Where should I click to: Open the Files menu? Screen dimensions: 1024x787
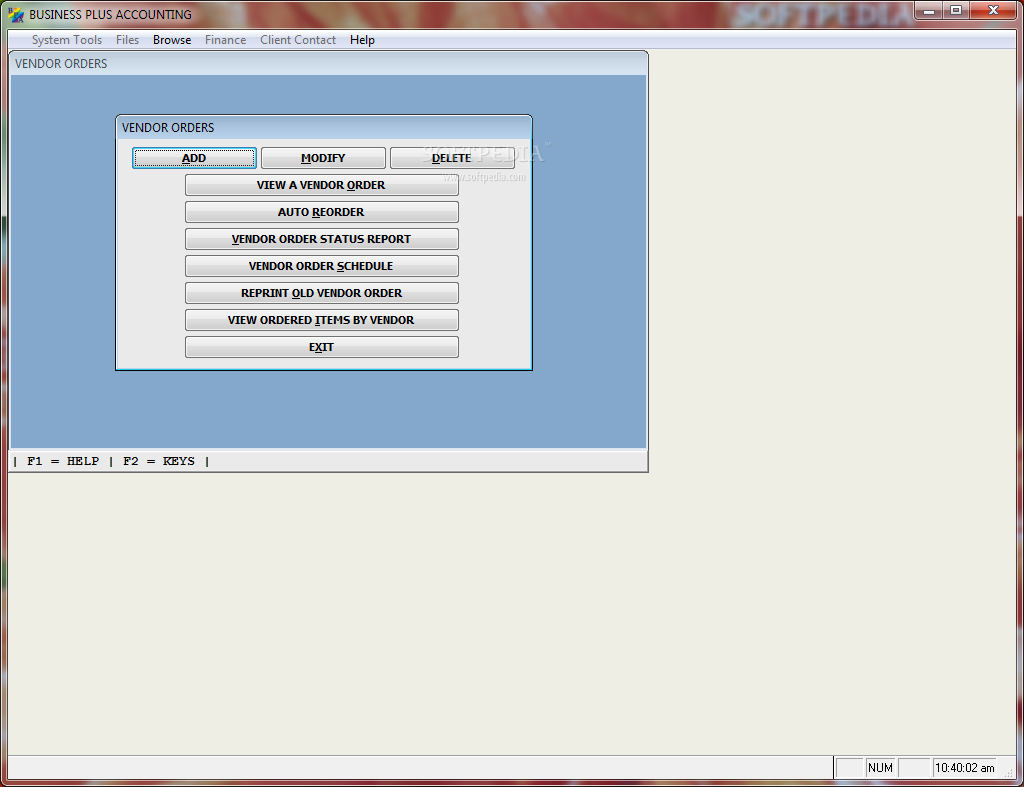(x=127, y=40)
